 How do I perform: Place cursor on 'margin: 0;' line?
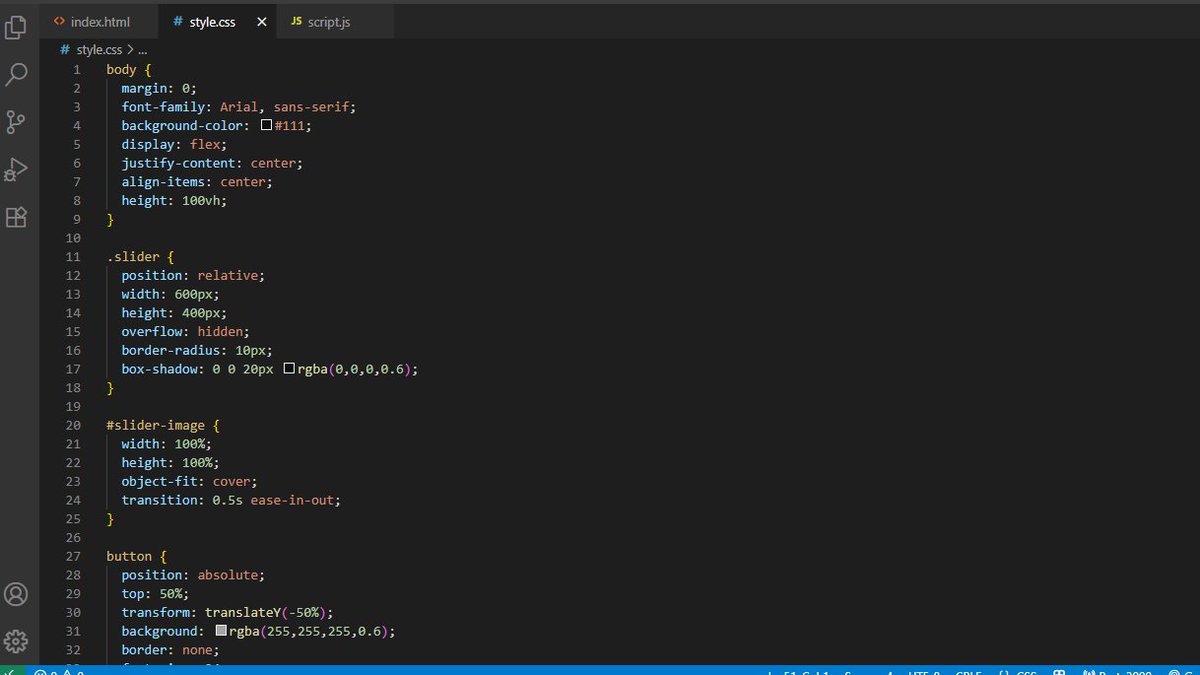159,88
